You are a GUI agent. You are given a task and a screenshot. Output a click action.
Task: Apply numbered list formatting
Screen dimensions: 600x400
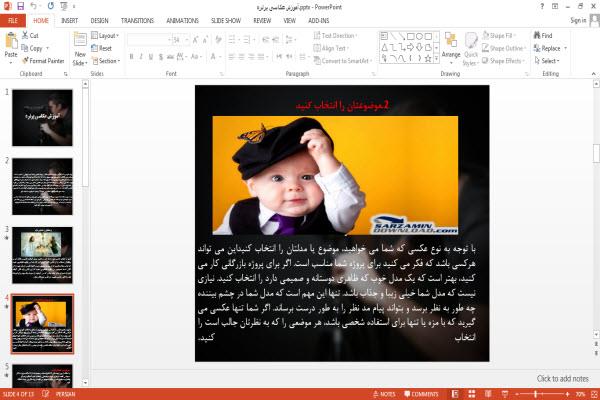[x=248, y=40]
